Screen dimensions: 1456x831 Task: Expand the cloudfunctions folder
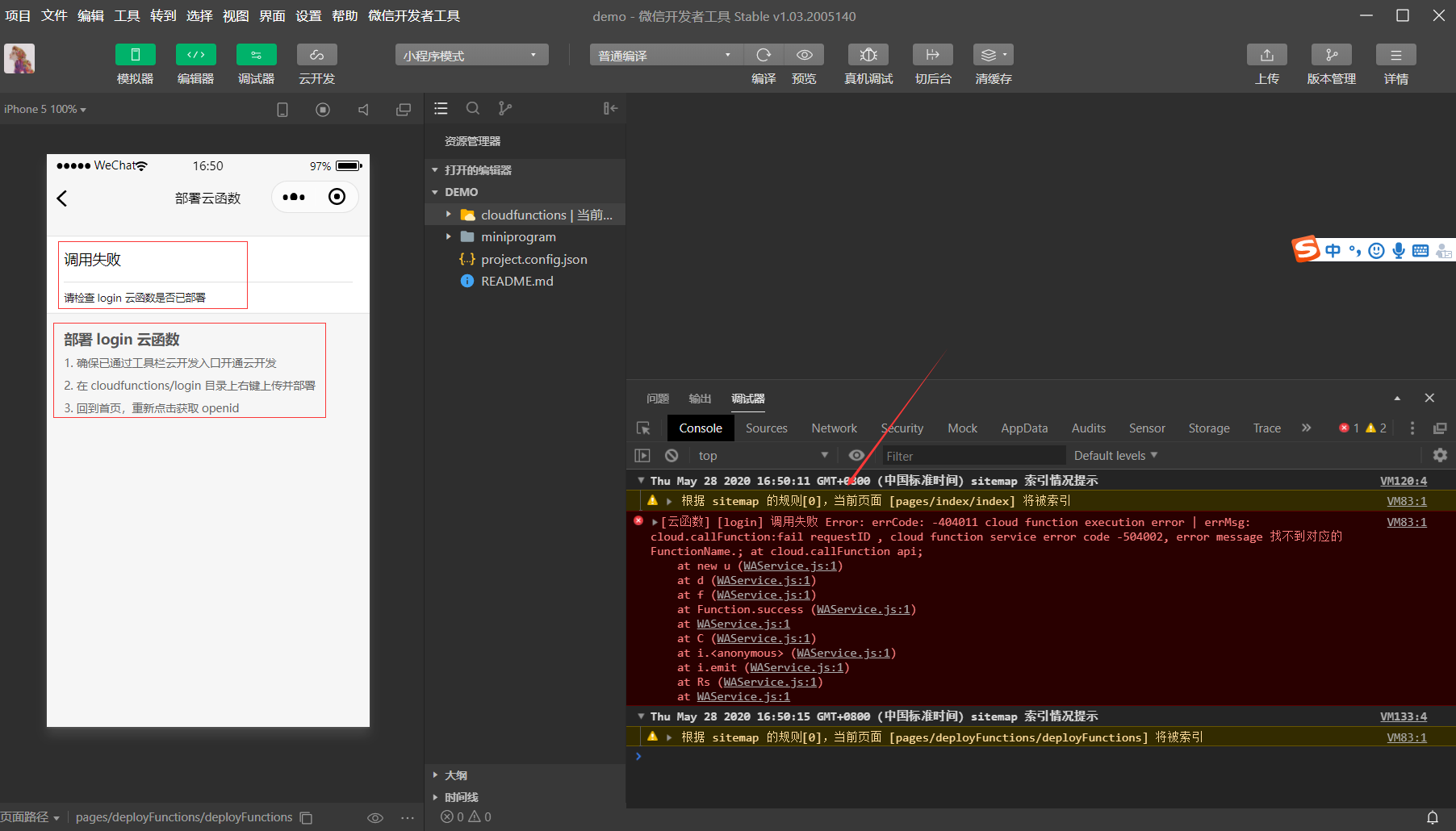[448, 215]
